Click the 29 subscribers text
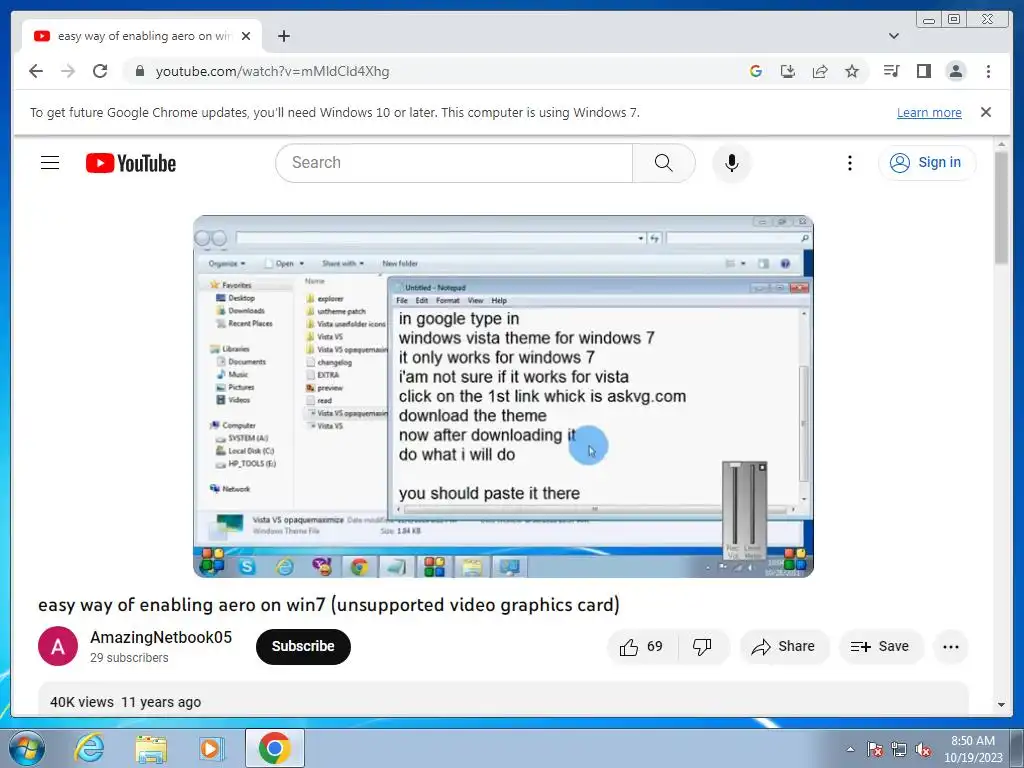 (x=129, y=658)
